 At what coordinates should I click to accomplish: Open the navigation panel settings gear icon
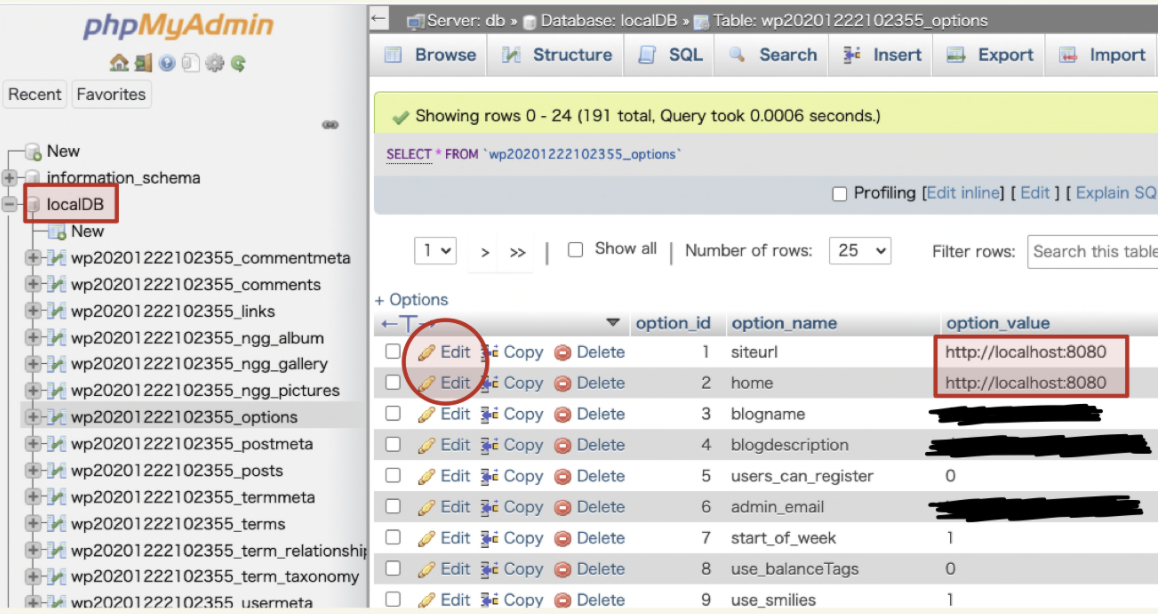tap(214, 64)
